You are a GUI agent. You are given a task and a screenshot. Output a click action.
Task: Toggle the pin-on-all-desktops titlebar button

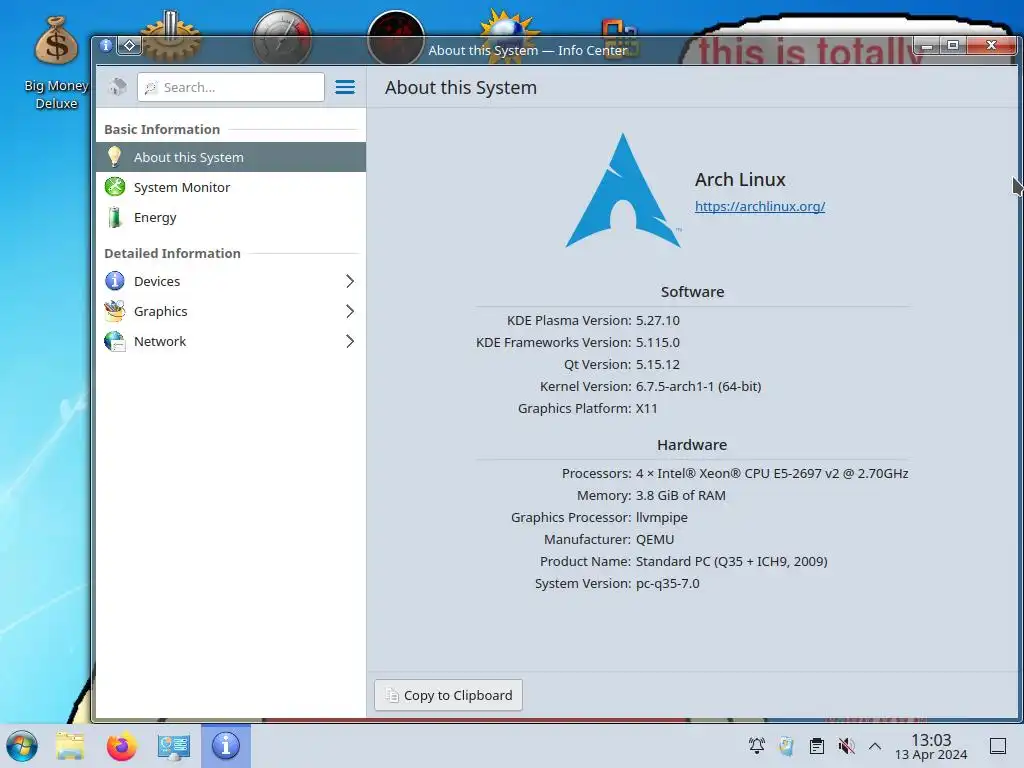pyautogui.click(x=129, y=45)
